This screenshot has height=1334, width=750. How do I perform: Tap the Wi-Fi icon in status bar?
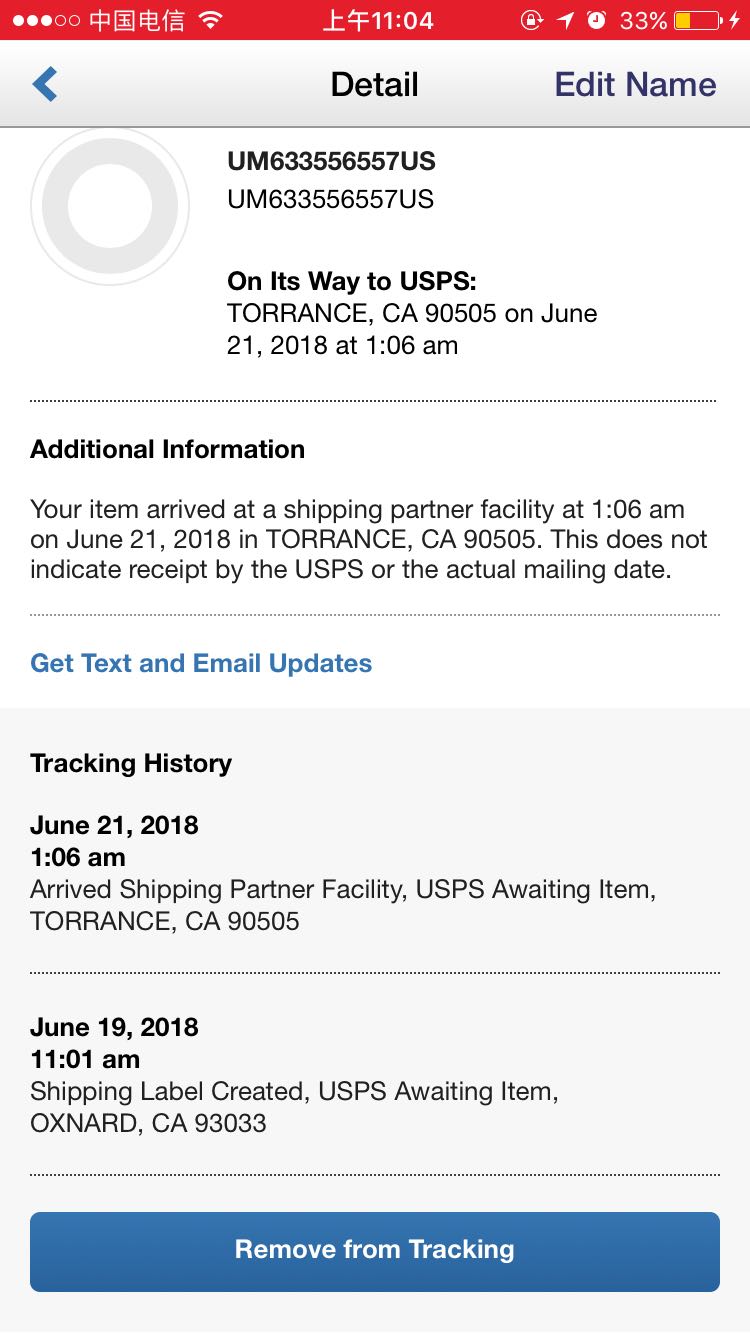click(210, 20)
